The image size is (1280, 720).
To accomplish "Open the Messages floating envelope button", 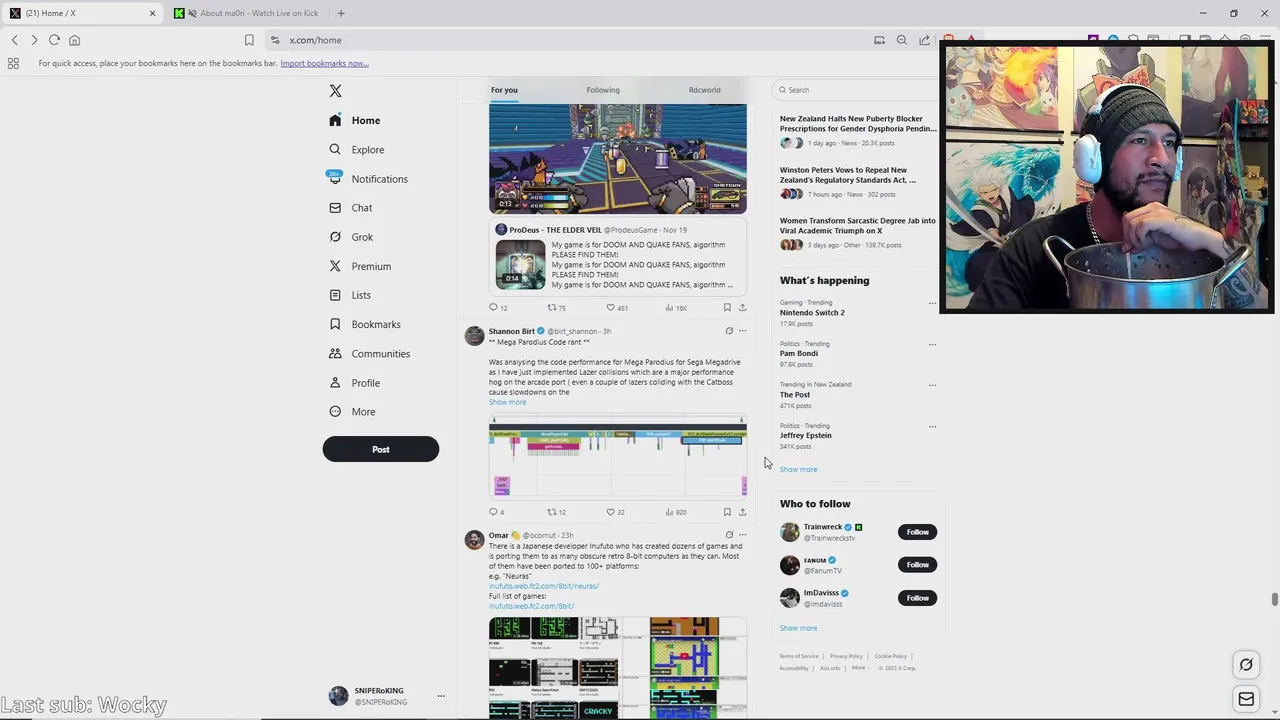I will click(x=1246, y=699).
